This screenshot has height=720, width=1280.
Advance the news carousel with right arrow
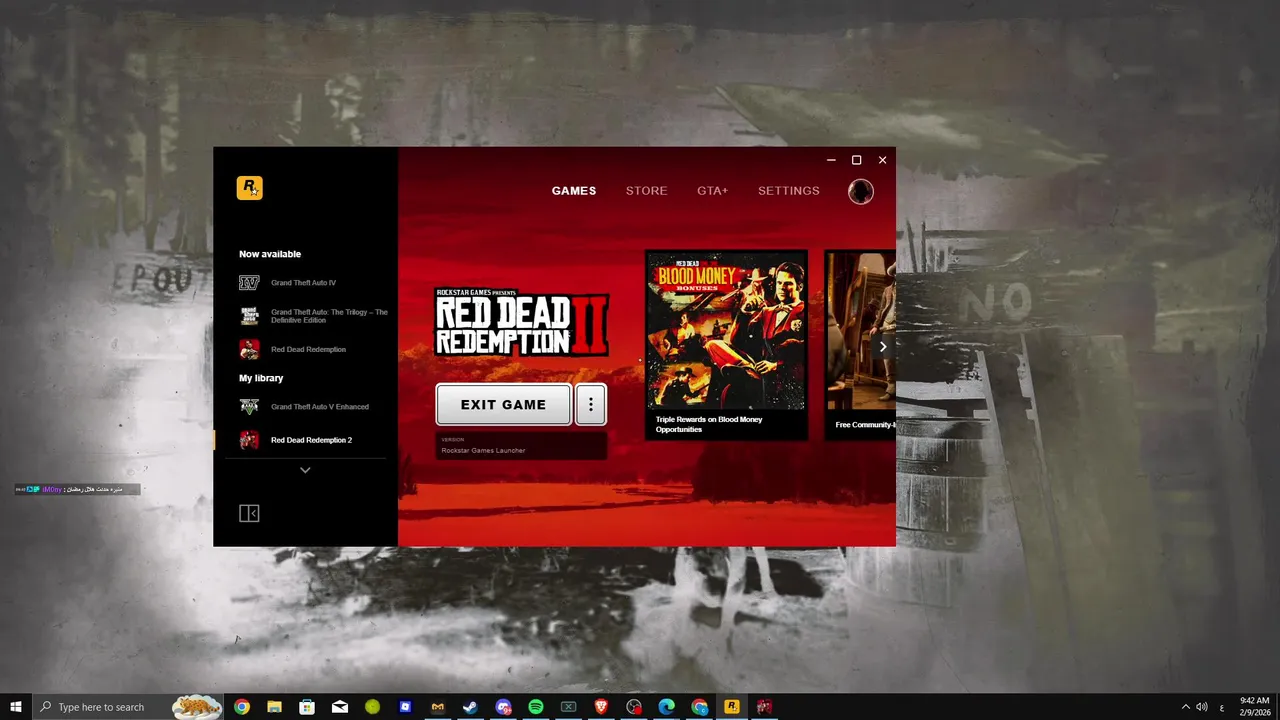point(882,347)
